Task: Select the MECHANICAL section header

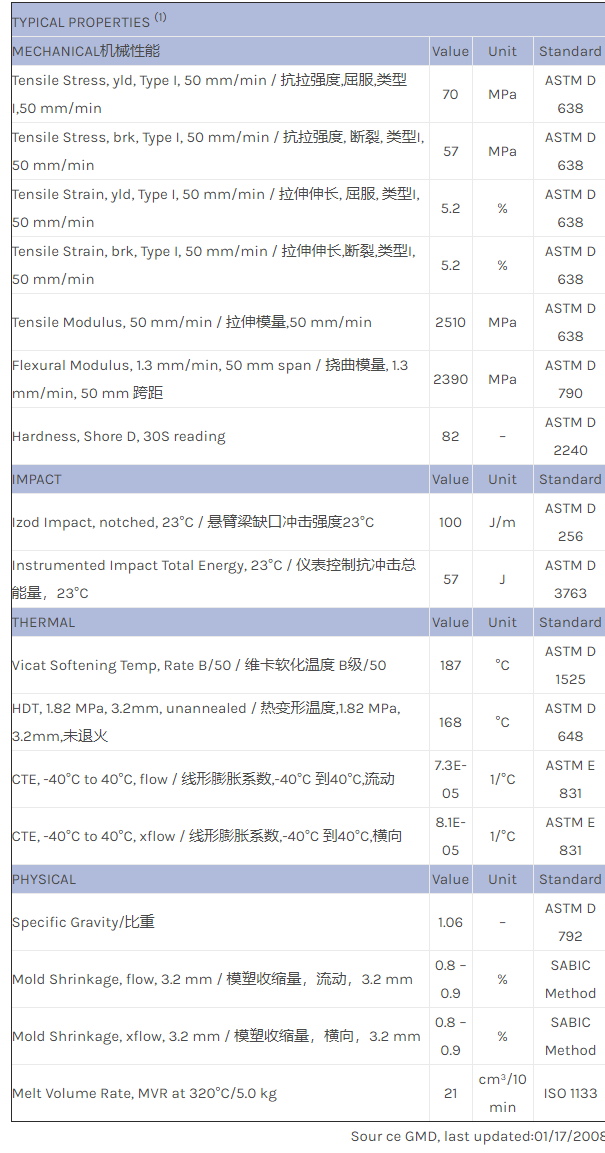Action: point(86,51)
